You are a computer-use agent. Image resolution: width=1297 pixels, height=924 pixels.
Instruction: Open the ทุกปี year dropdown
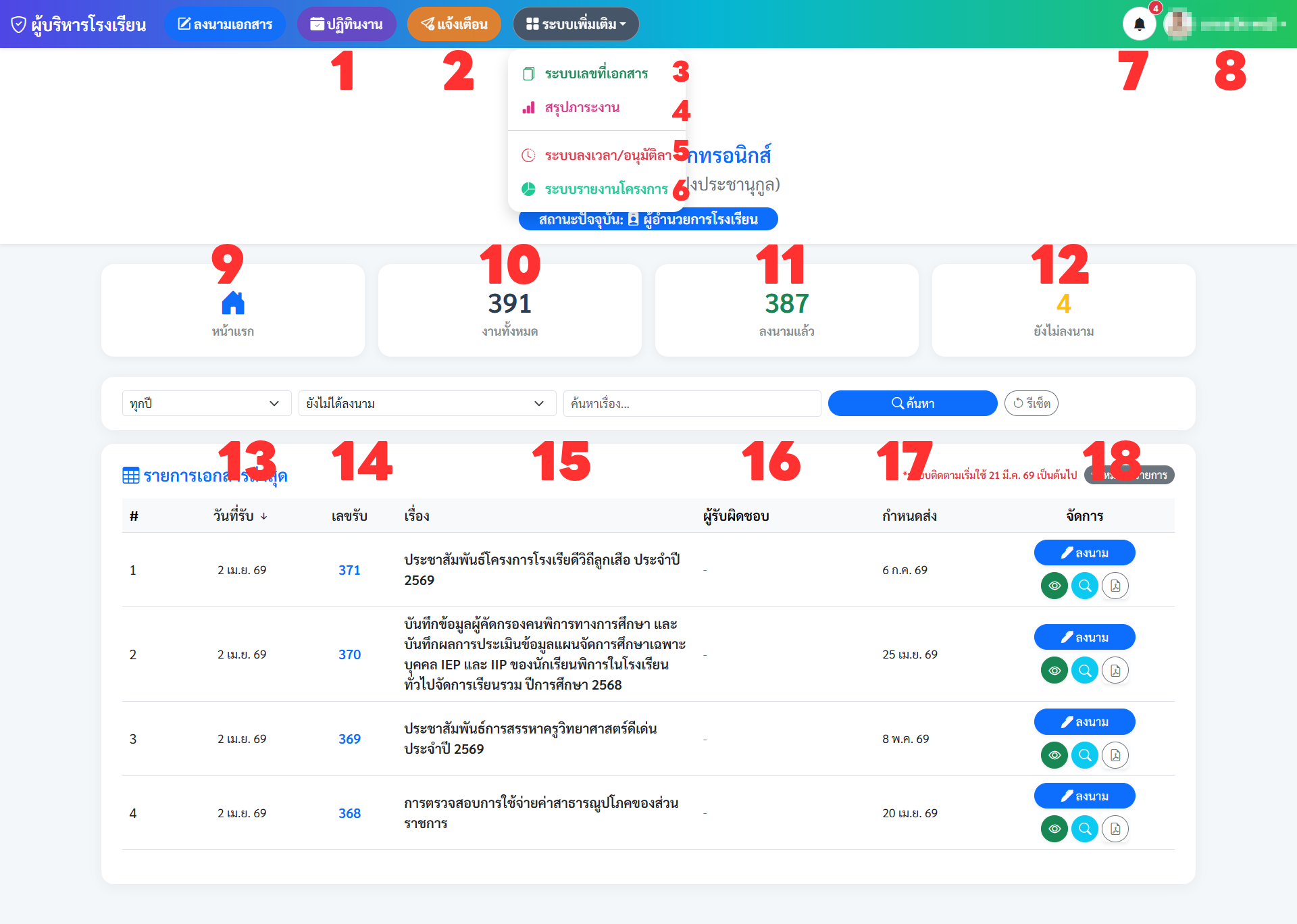pos(206,403)
